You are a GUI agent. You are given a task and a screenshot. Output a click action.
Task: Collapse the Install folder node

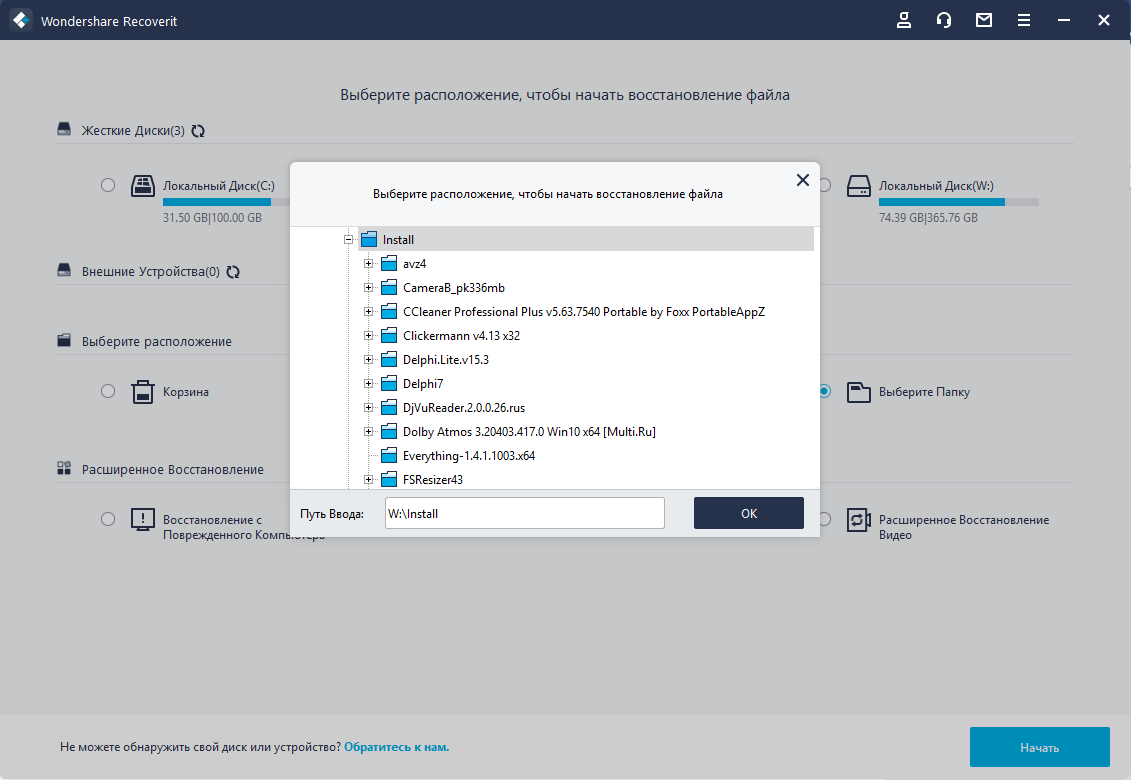[x=348, y=240]
